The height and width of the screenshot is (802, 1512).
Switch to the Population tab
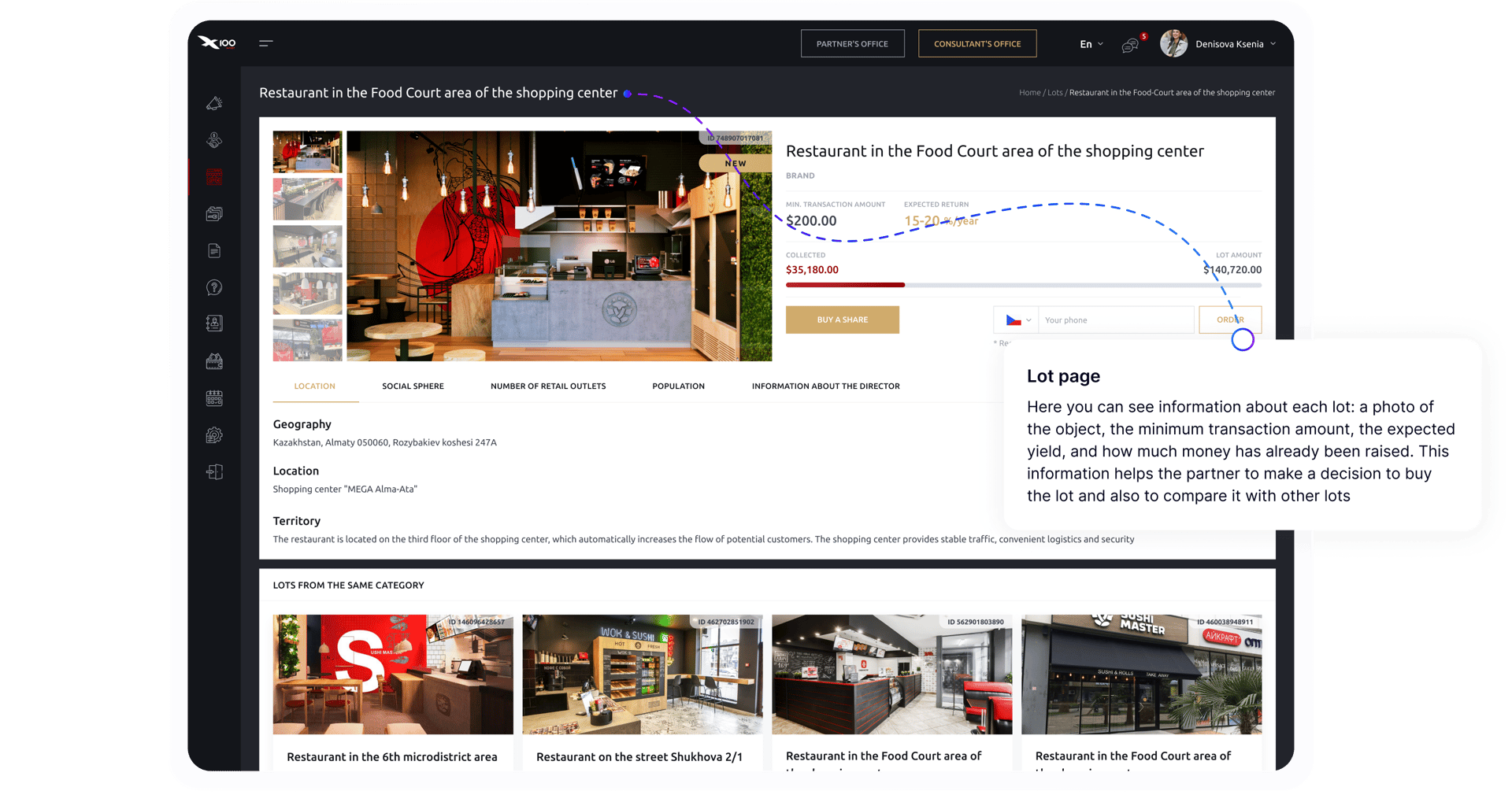(678, 386)
